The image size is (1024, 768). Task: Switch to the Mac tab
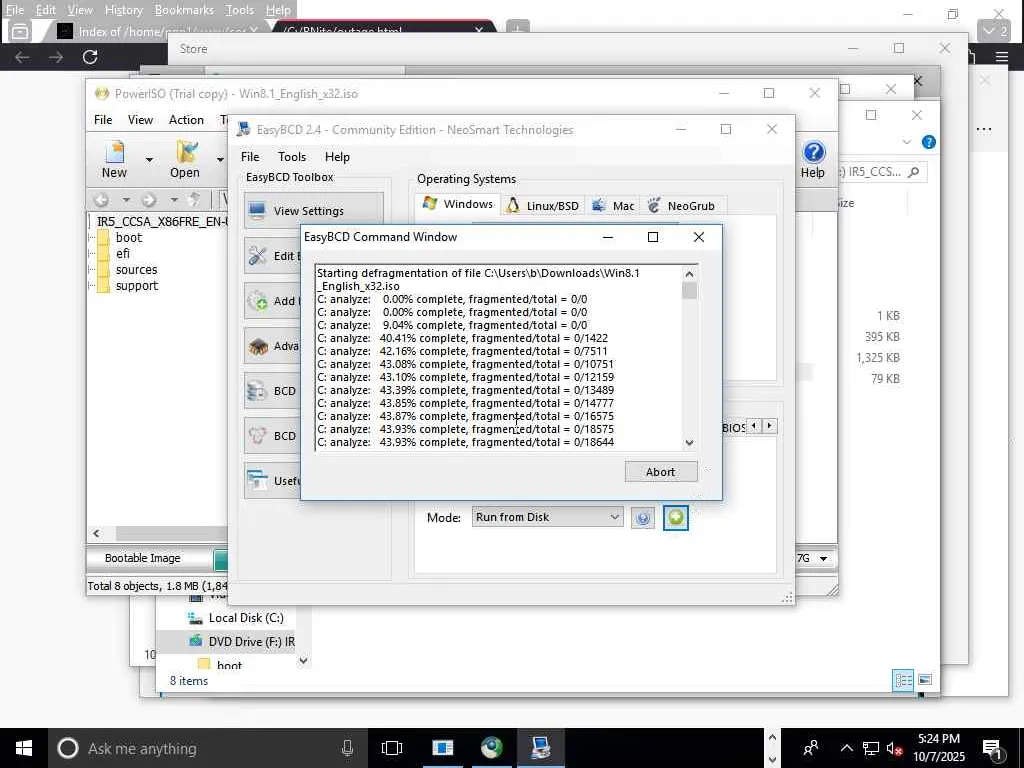pos(613,206)
